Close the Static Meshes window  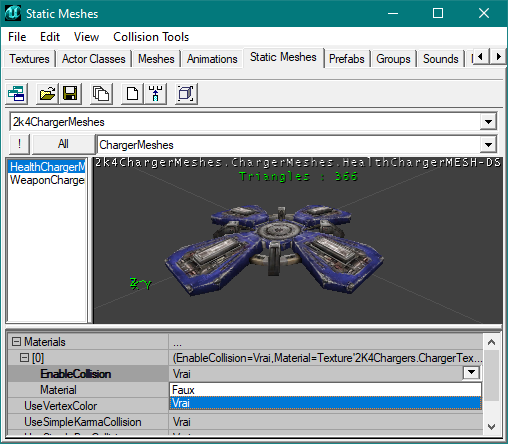tap(484, 13)
